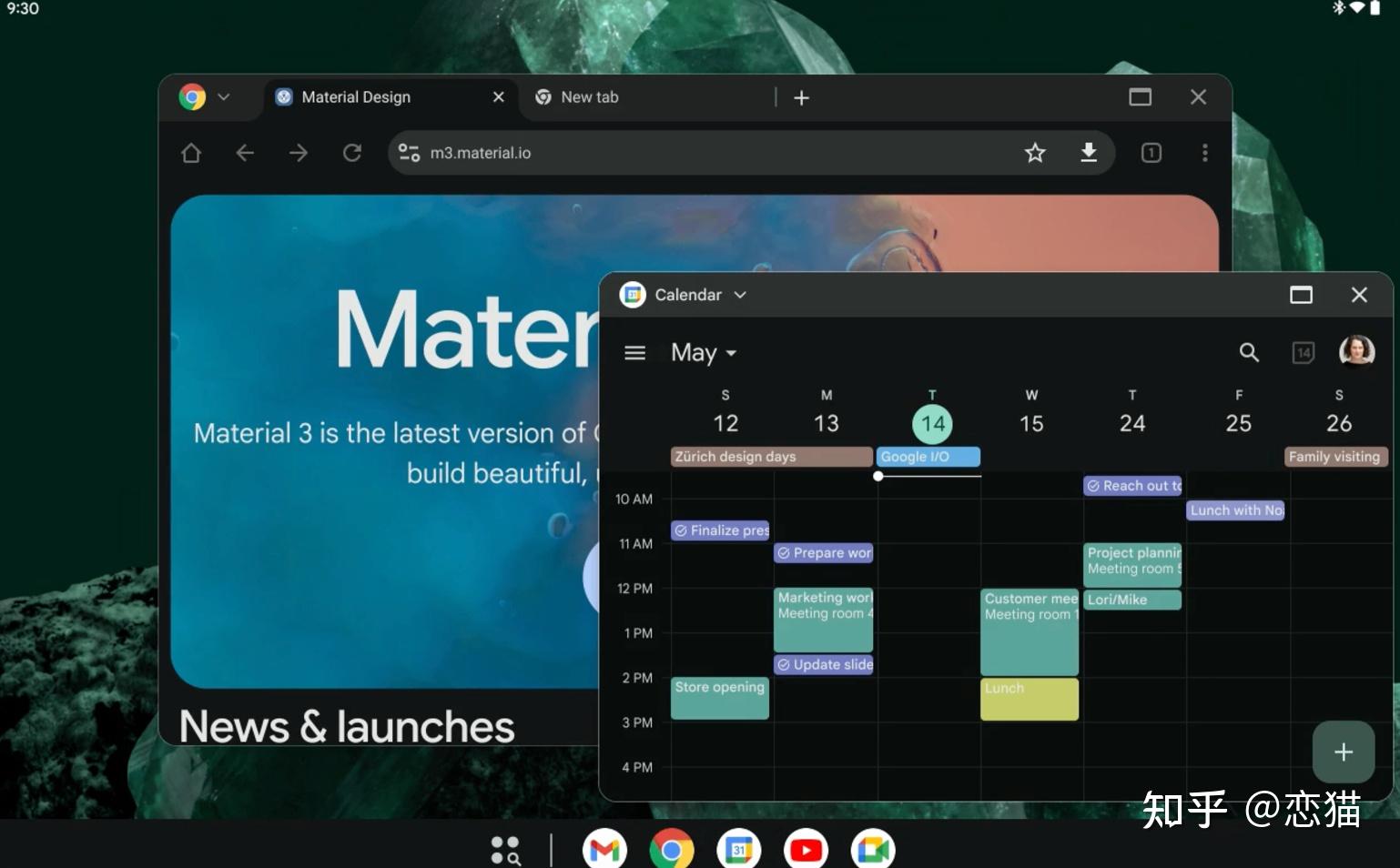Maximize the Chrome window
1400x868 pixels.
(x=1140, y=97)
